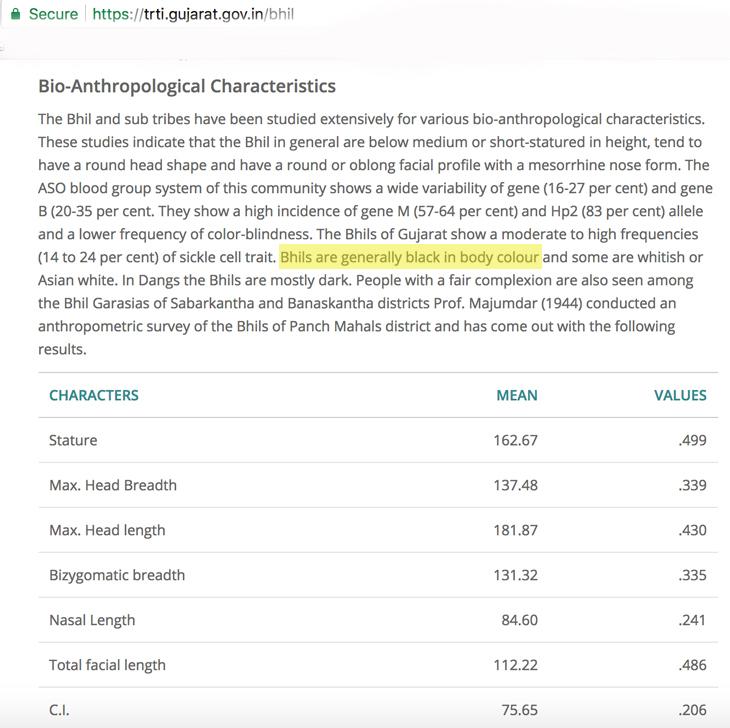Select the Stature table row
Screen dimensions: 730x728
(378, 440)
